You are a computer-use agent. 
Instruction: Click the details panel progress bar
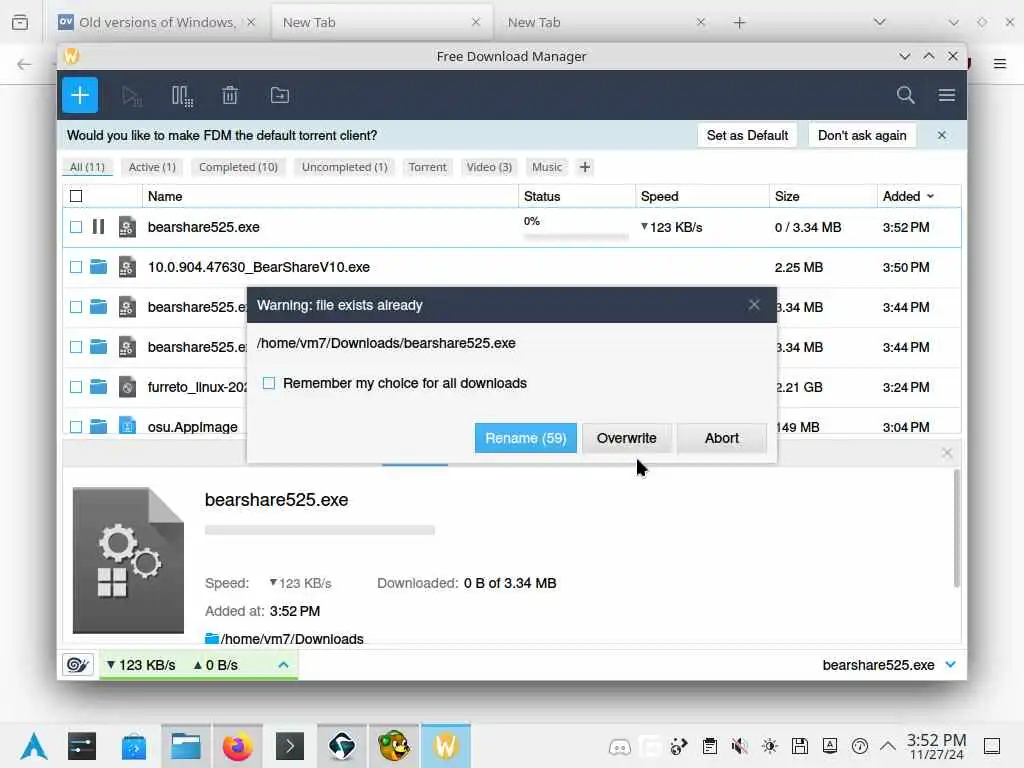pos(320,530)
